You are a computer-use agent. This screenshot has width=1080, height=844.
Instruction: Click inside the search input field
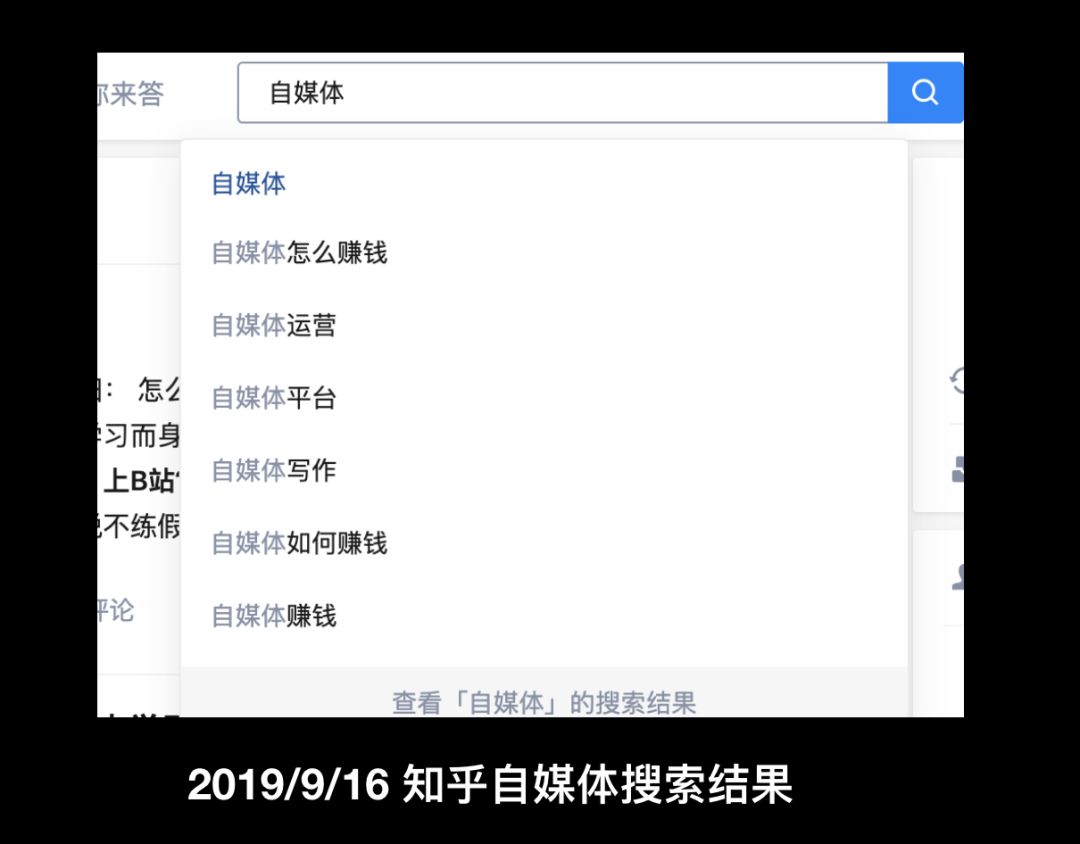560,92
